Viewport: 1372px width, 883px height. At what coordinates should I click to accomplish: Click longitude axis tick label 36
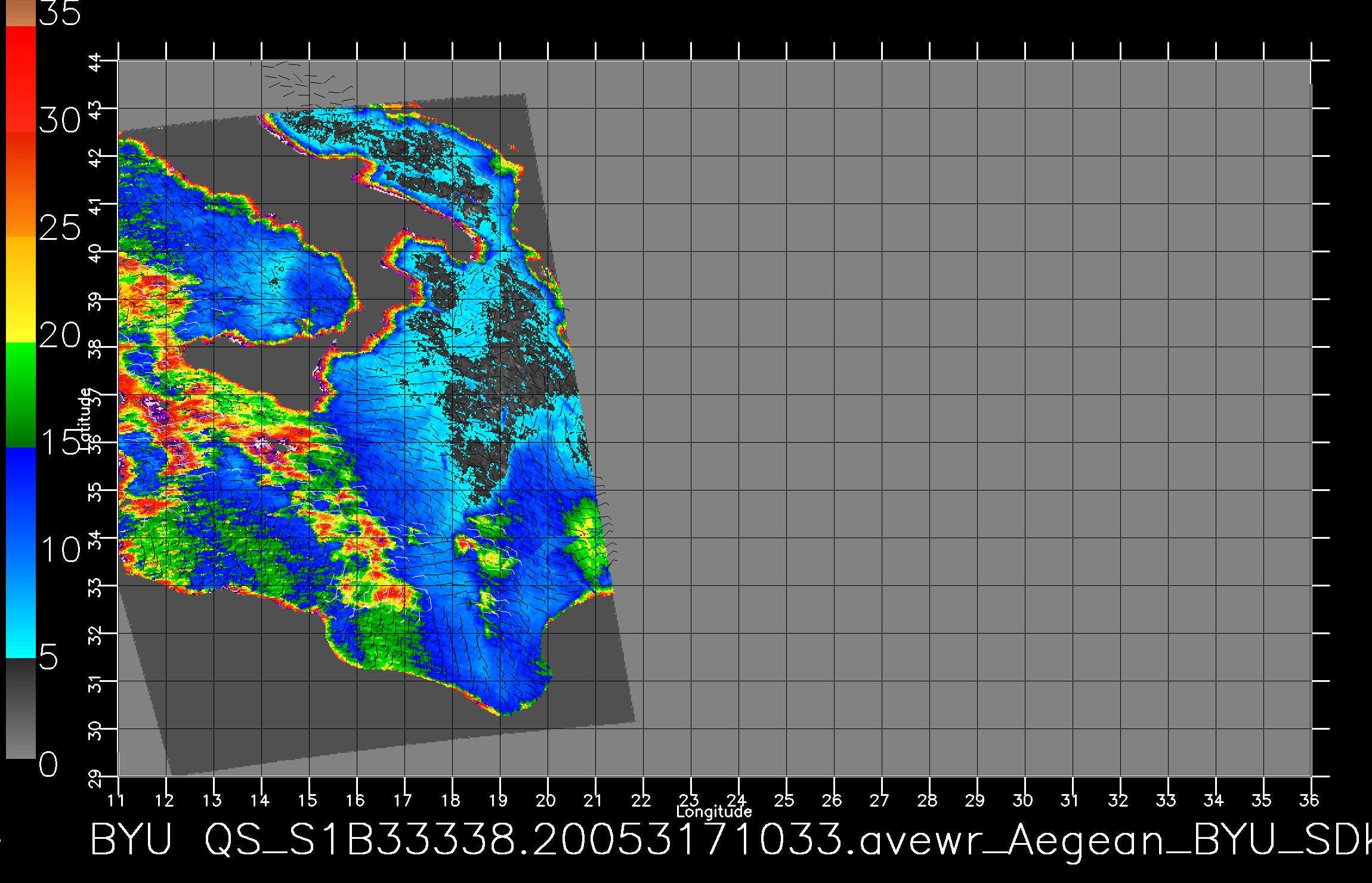[1309, 800]
